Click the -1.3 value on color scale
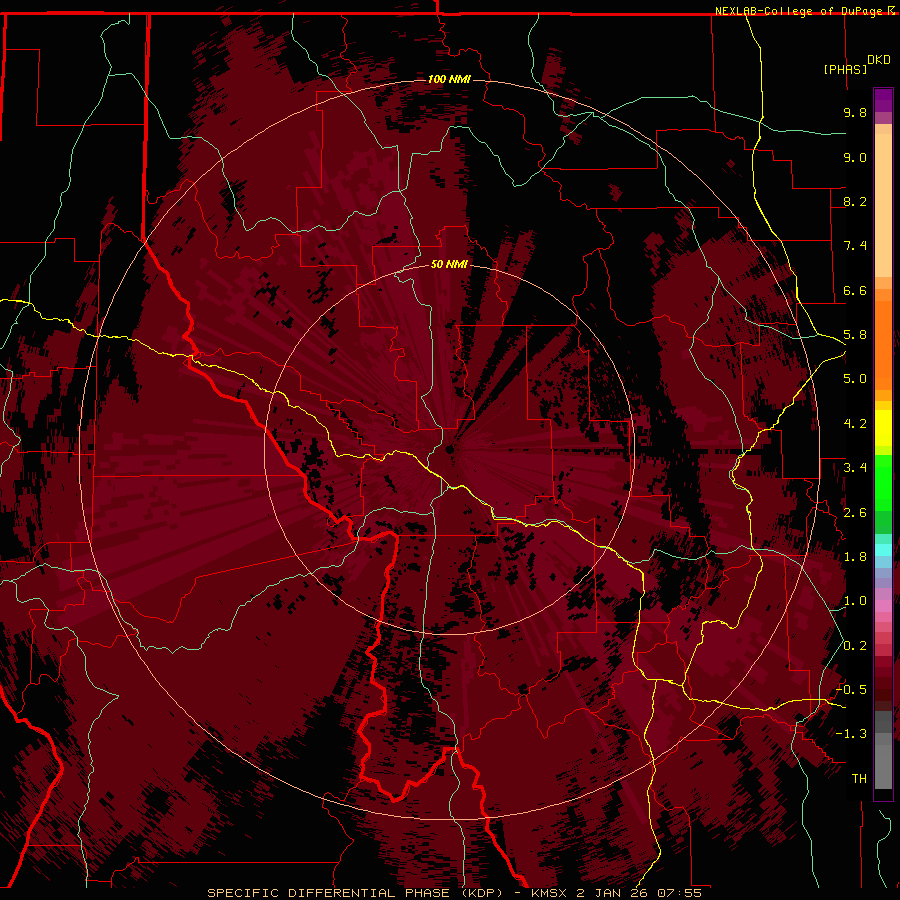The width and height of the screenshot is (900, 900). click(x=852, y=734)
